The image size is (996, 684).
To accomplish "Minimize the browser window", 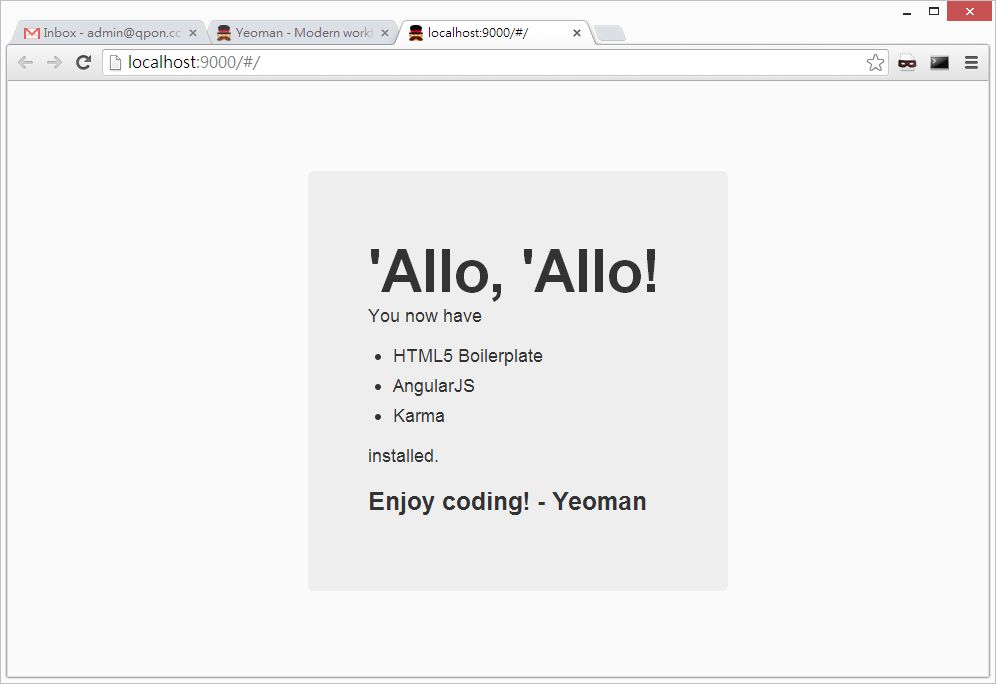I will 907,12.
